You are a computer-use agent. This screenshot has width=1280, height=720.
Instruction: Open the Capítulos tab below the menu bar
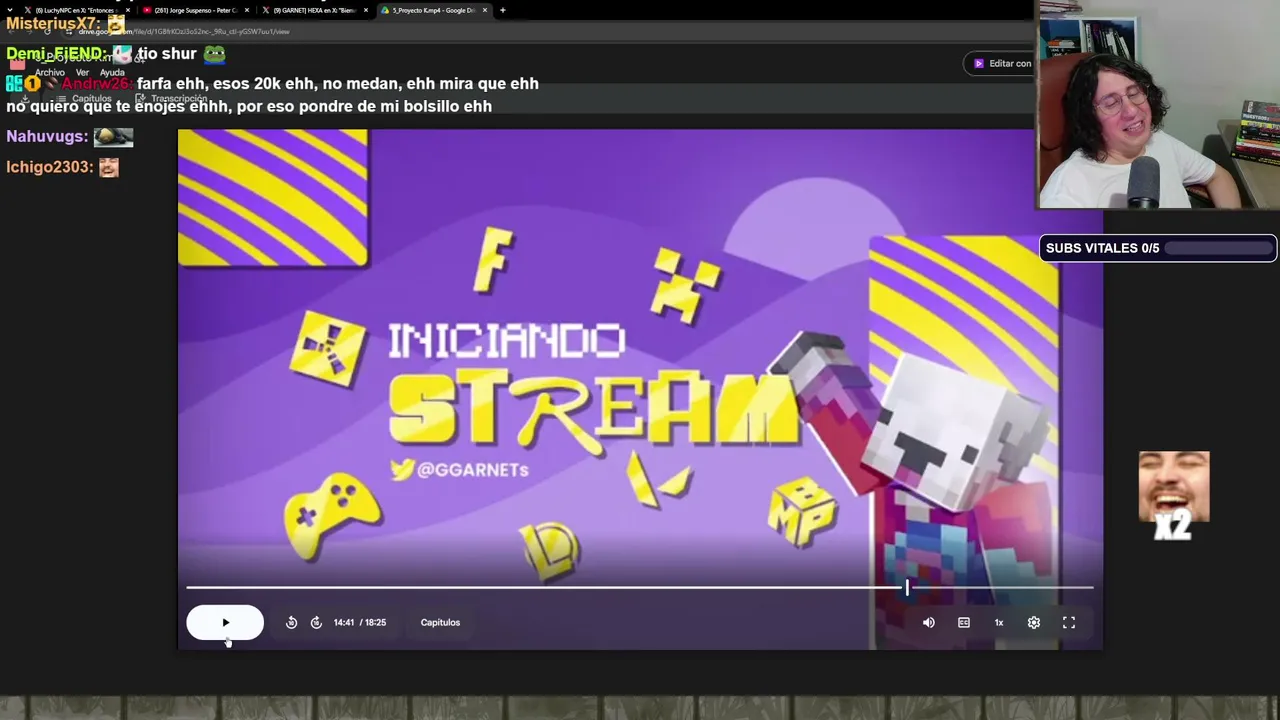[86, 99]
